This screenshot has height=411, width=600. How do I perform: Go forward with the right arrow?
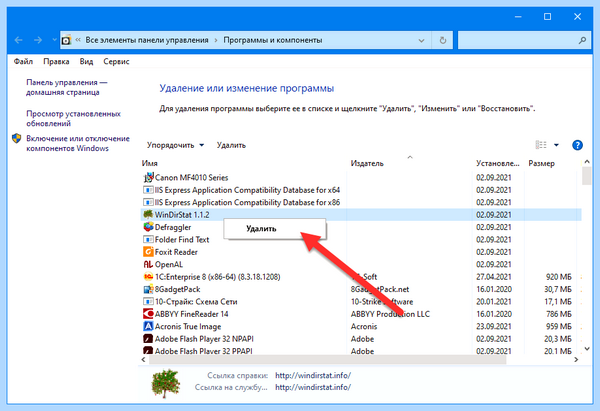(38, 40)
